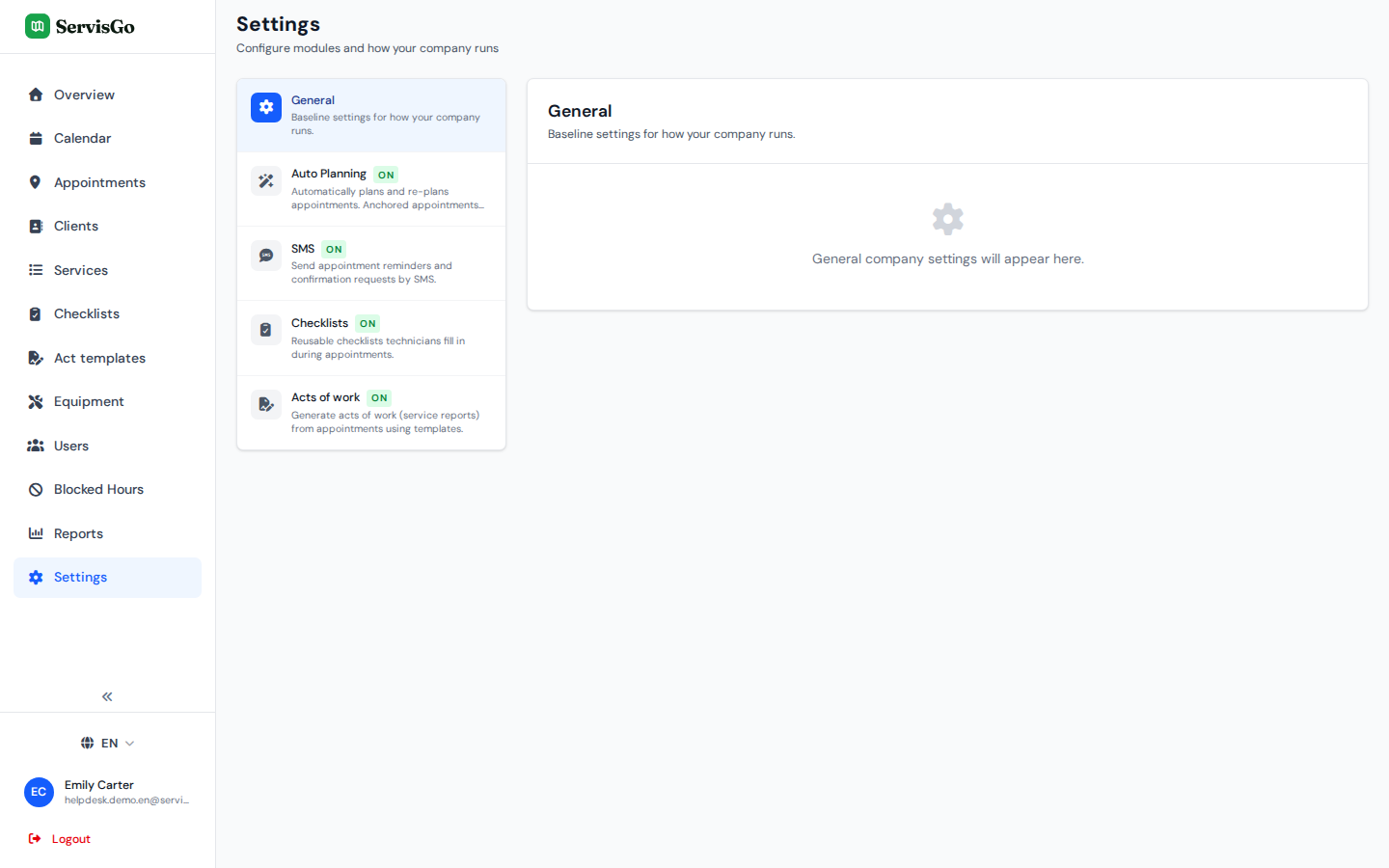1389x868 pixels.
Task: Click the blue General gear icon
Action: pyautogui.click(x=266, y=107)
